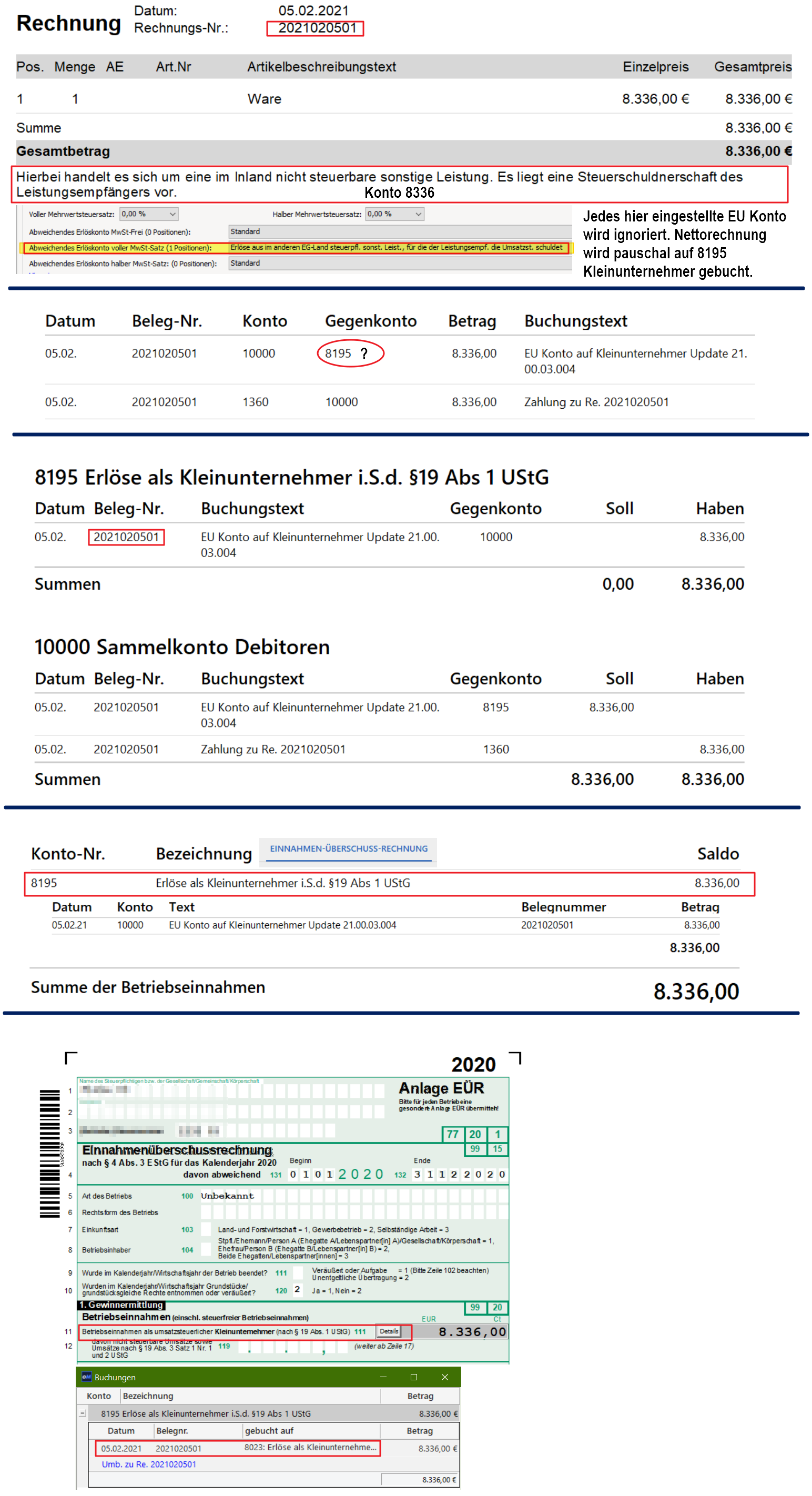
Task: Open the Halber Mehrwertsteuersatz dropdown
Action: point(394,214)
